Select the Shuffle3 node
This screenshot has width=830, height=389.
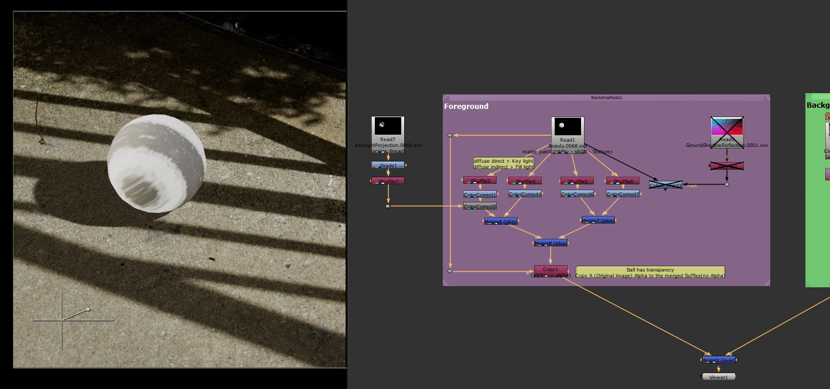pyautogui.click(x=480, y=180)
